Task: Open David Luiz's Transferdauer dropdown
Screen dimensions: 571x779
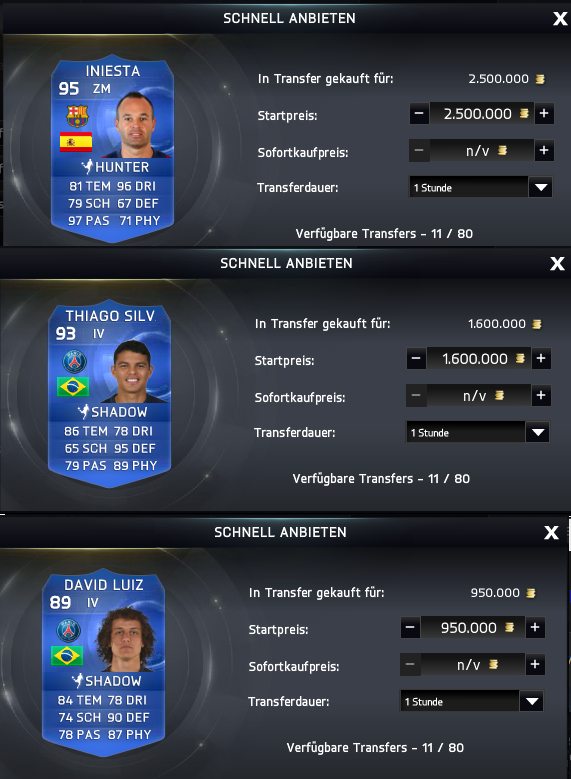Action: [532, 701]
